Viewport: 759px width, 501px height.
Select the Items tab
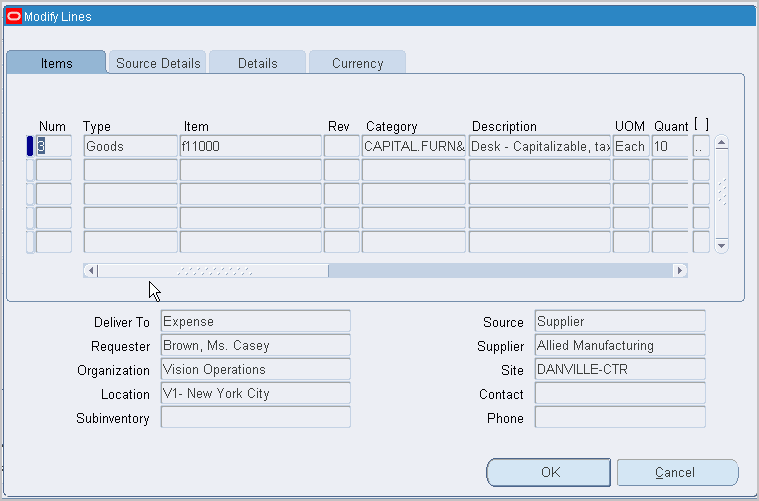56,63
